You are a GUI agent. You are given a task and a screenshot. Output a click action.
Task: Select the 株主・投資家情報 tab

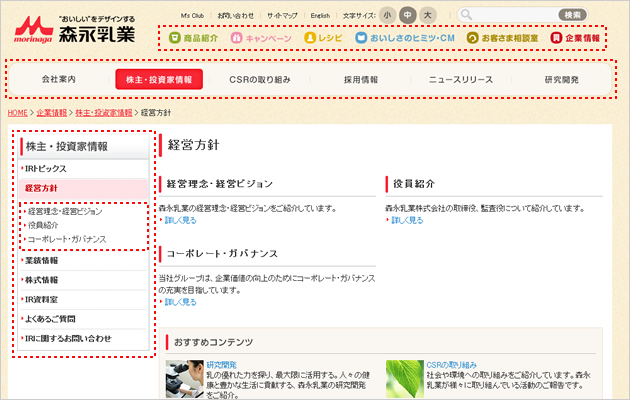click(x=159, y=80)
